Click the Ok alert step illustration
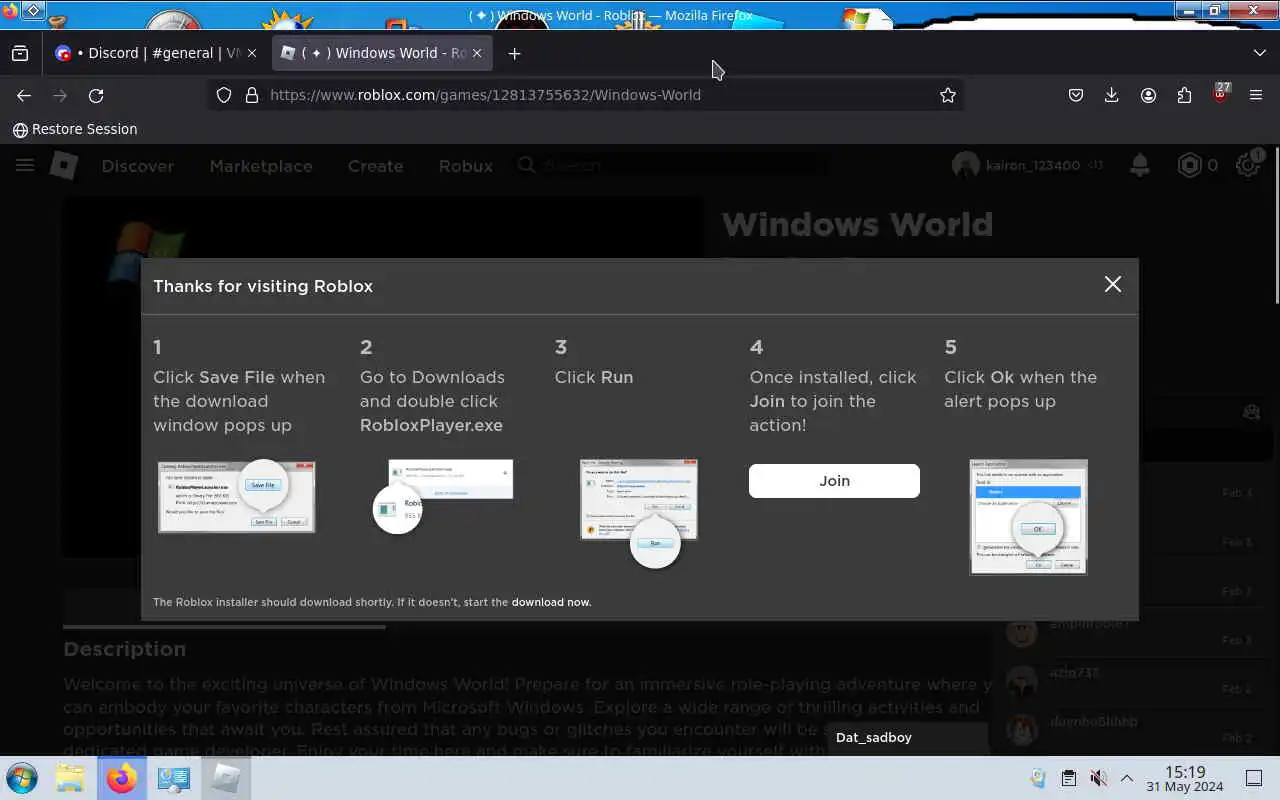This screenshot has width=1280, height=800. pyautogui.click(x=1028, y=517)
